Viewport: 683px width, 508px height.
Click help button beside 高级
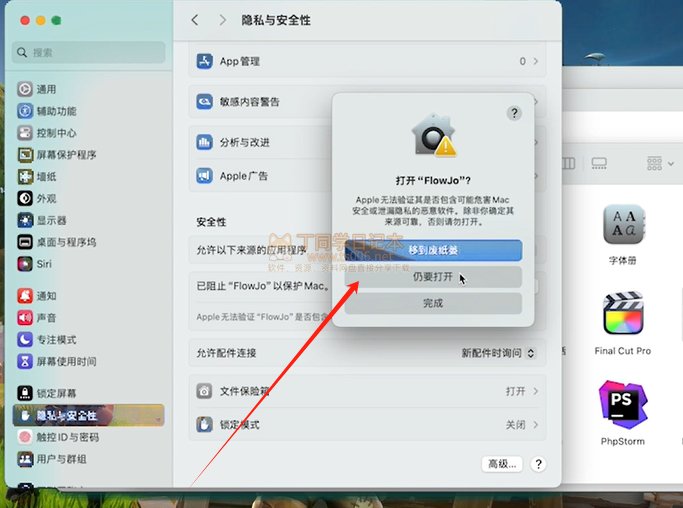click(x=539, y=464)
